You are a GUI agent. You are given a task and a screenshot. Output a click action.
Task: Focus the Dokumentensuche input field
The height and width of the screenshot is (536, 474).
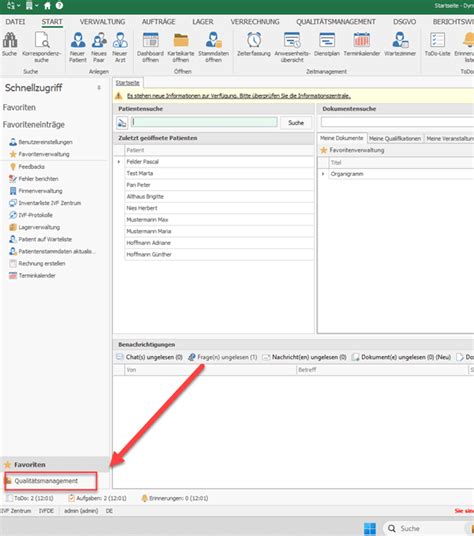(x=397, y=122)
